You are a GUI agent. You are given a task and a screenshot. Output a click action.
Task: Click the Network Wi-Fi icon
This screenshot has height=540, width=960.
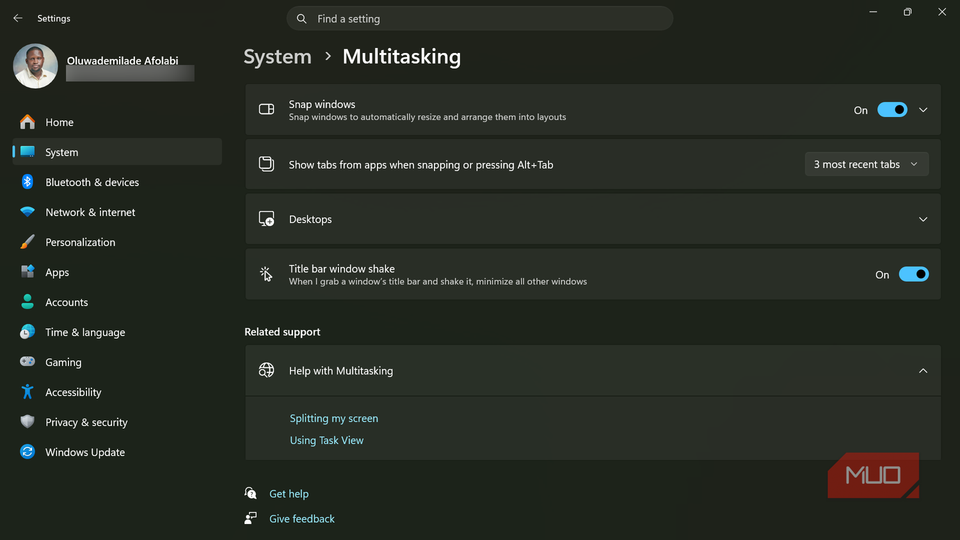click(x=28, y=212)
